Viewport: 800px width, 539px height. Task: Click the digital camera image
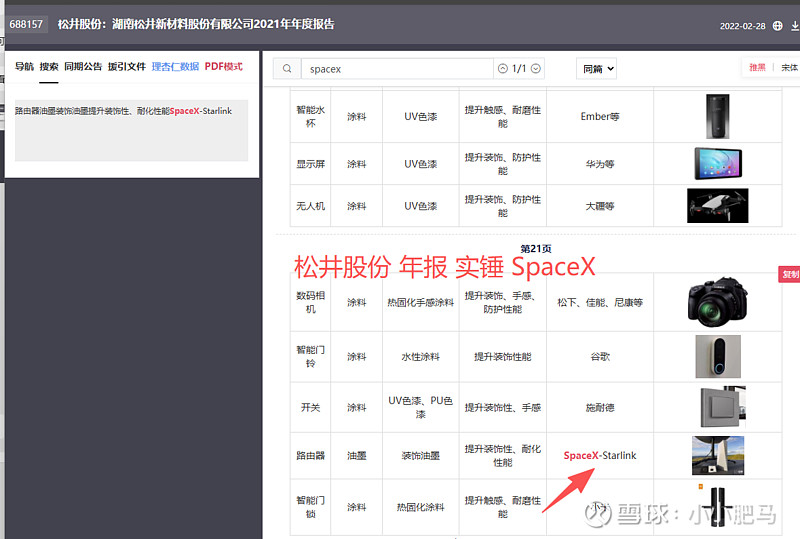click(x=717, y=302)
